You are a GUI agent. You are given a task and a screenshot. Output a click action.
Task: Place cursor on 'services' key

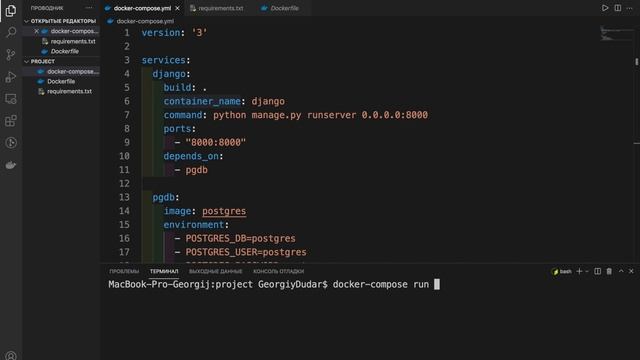(163, 60)
